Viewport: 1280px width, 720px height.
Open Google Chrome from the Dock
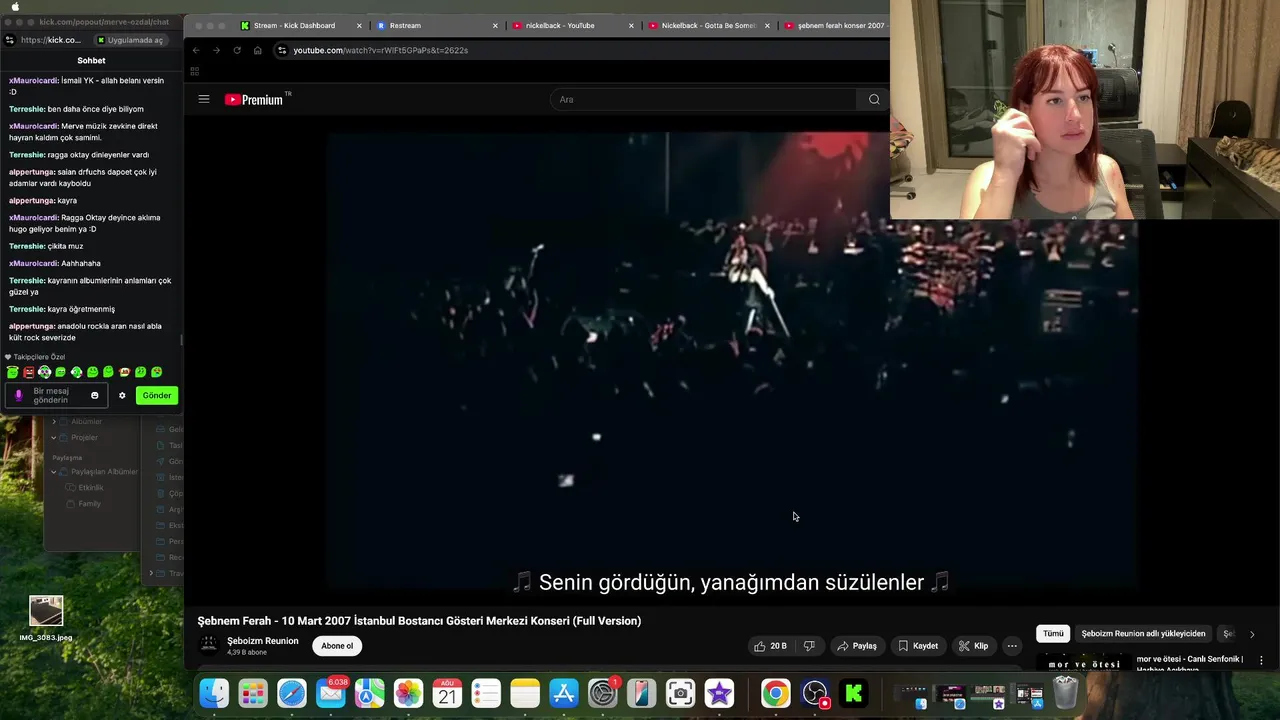(x=775, y=693)
